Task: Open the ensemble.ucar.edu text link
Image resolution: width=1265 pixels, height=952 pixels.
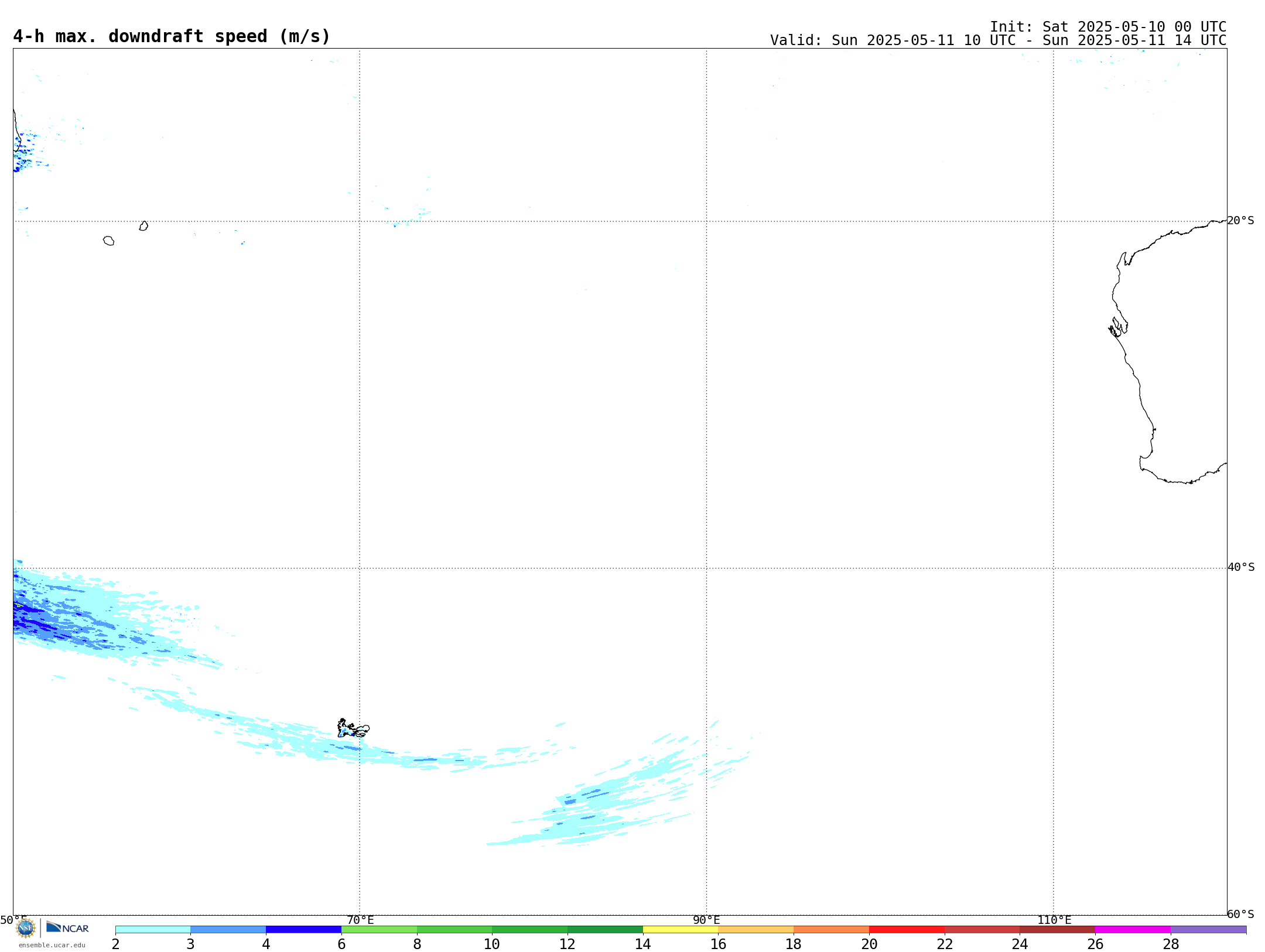Action: [x=52, y=945]
